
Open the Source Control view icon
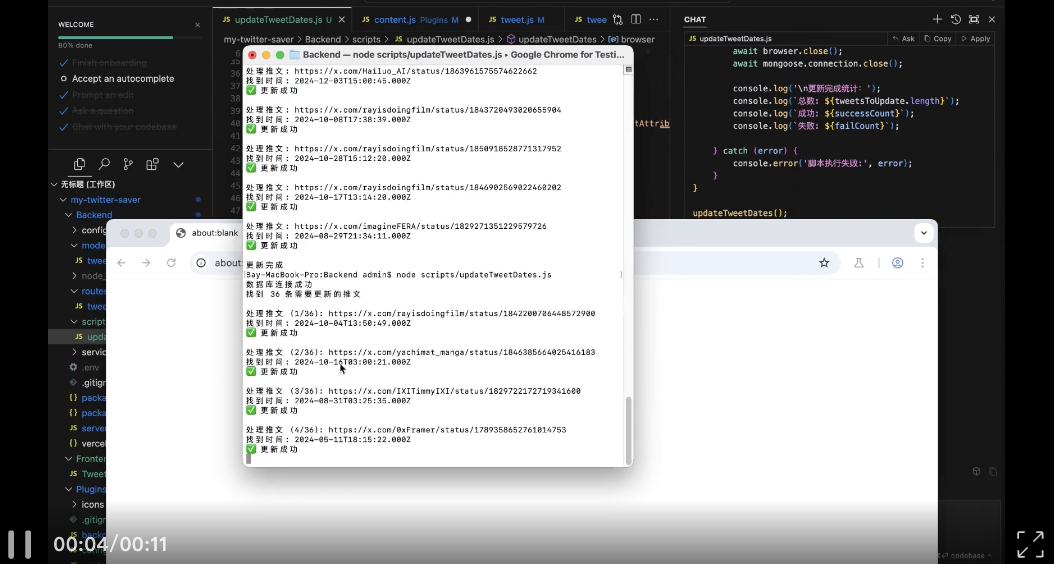[128, 164]
